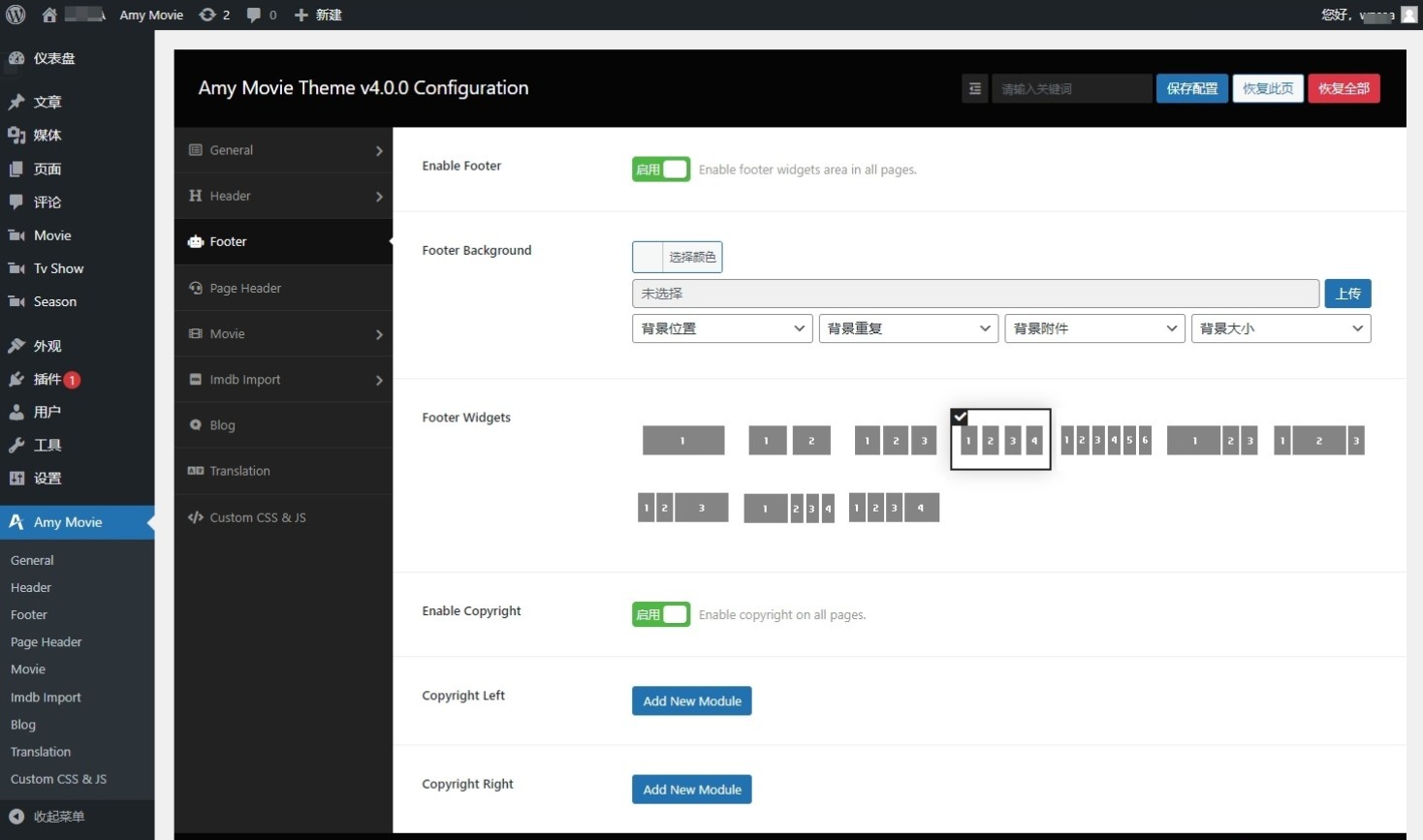Click the 未选择 background image field

975,294
